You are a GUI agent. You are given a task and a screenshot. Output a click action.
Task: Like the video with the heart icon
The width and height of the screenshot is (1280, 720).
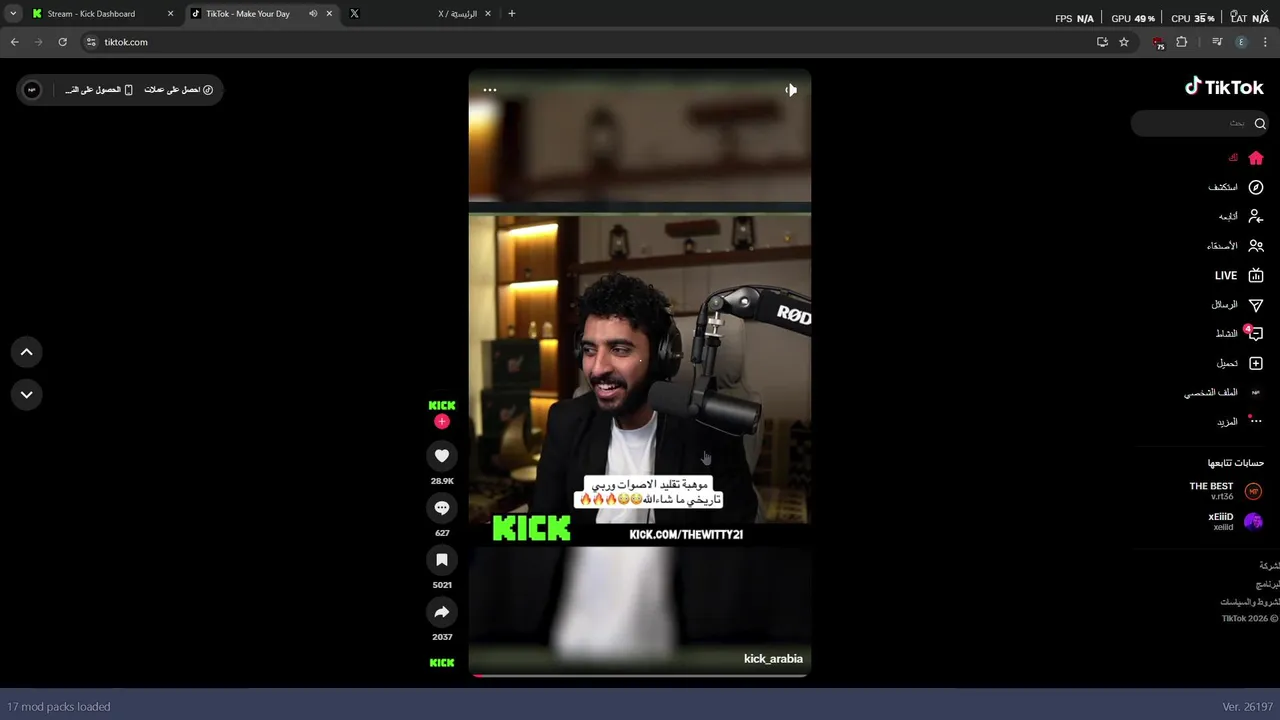pyautogui.click(x=442, y=456)
